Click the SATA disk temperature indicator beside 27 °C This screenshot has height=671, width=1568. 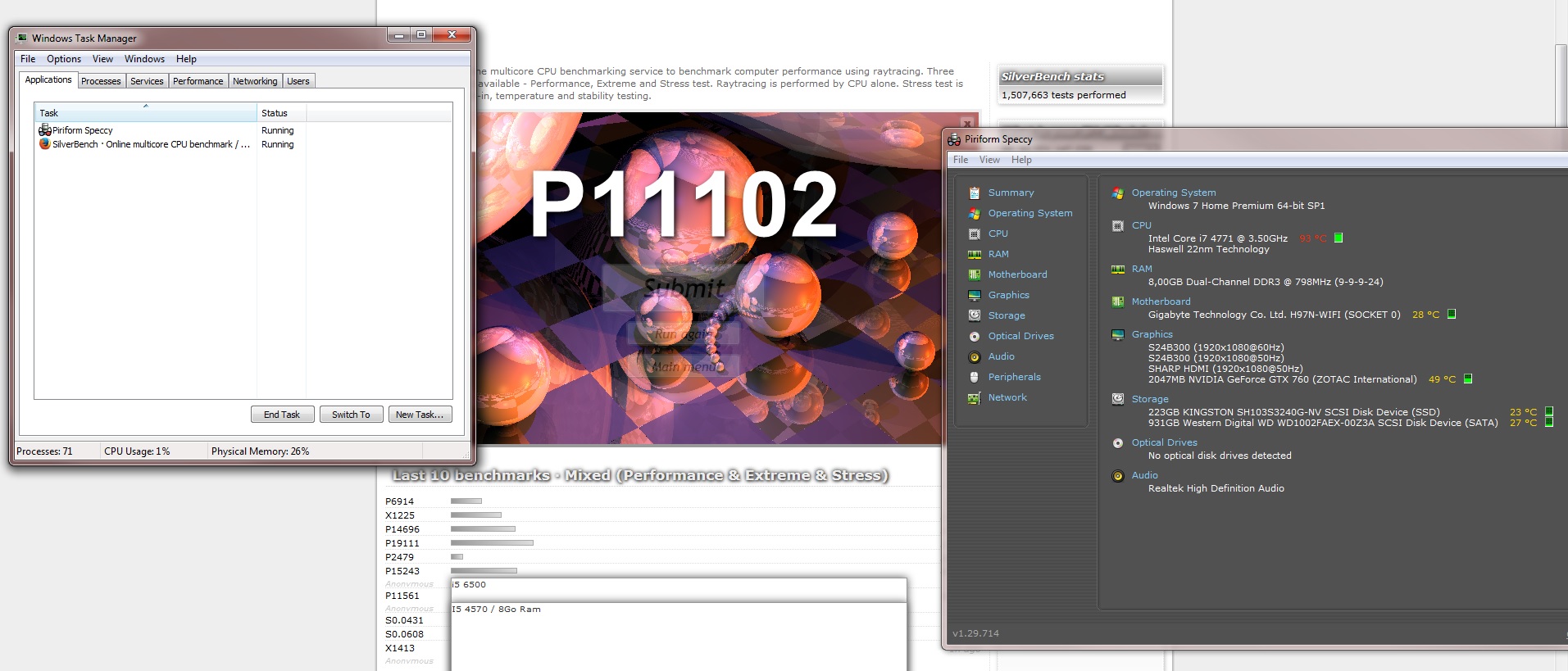[1549, 422]
